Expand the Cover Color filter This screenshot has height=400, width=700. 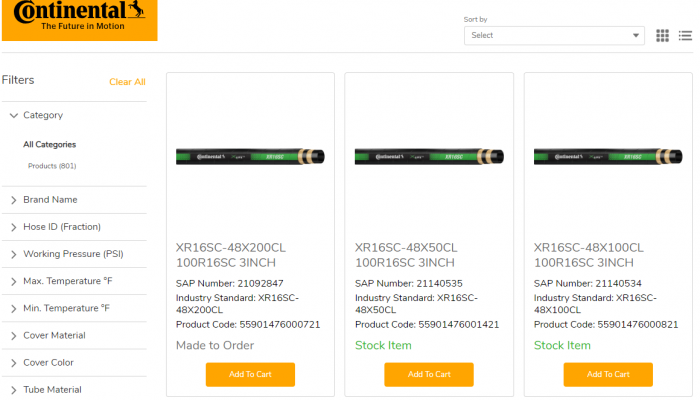tap(48, 362)
